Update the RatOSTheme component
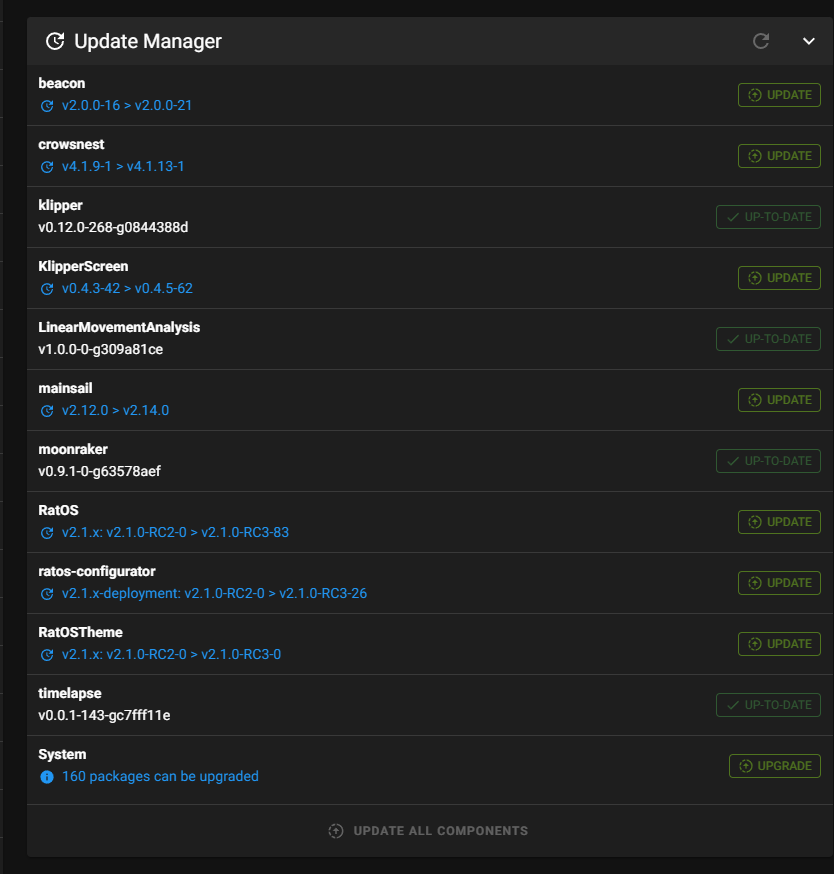This screenshot has height=874, width=834. pos(779,644)
